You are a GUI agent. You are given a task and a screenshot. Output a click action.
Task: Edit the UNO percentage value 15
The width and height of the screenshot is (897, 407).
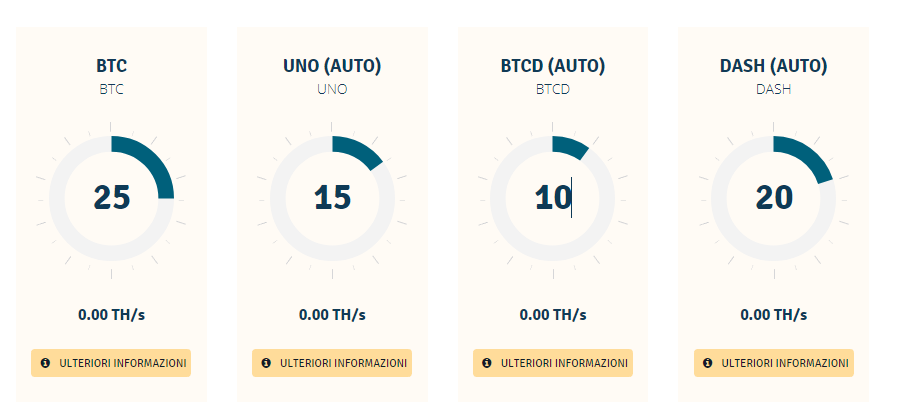tap(333, 197)
